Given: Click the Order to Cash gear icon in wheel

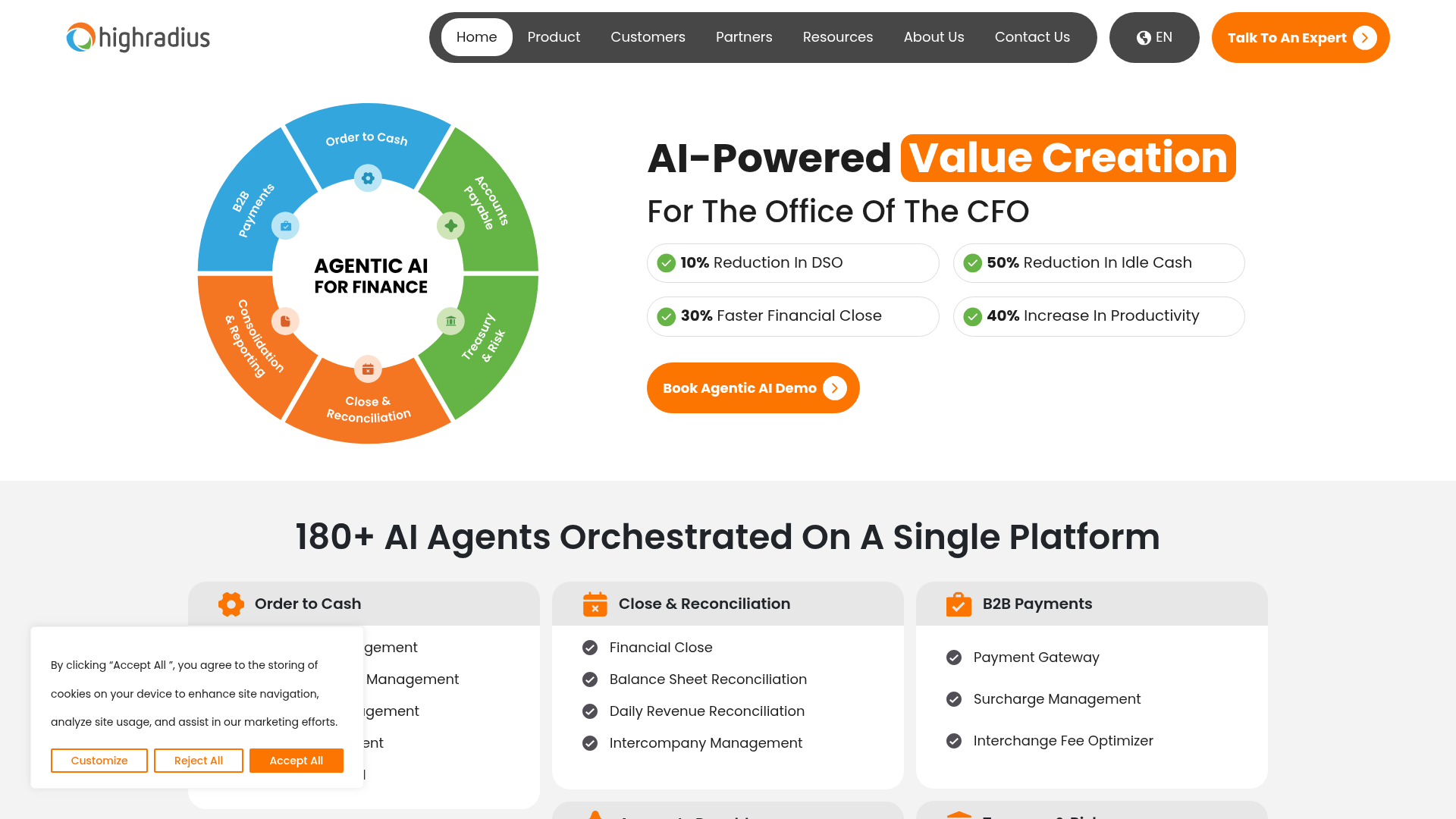Looking at the screenshot, I should (x=368, y=178).
